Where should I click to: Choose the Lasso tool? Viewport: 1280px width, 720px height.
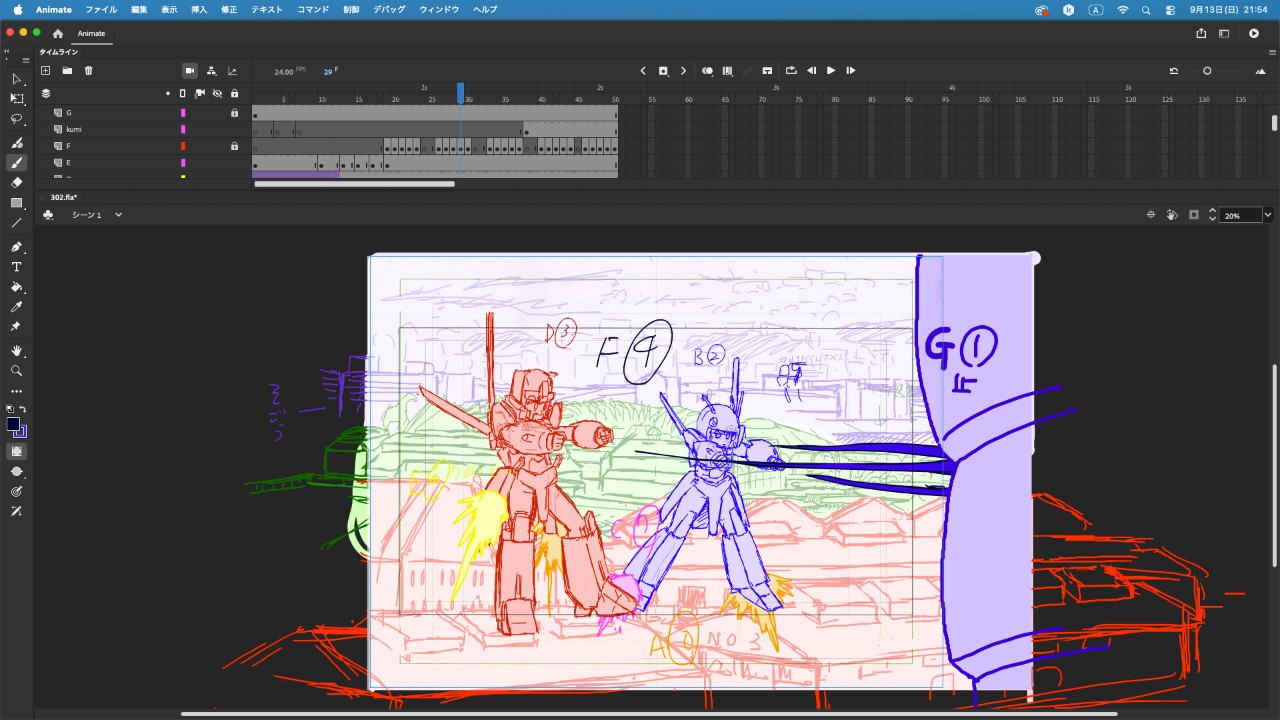click(16, 119)
